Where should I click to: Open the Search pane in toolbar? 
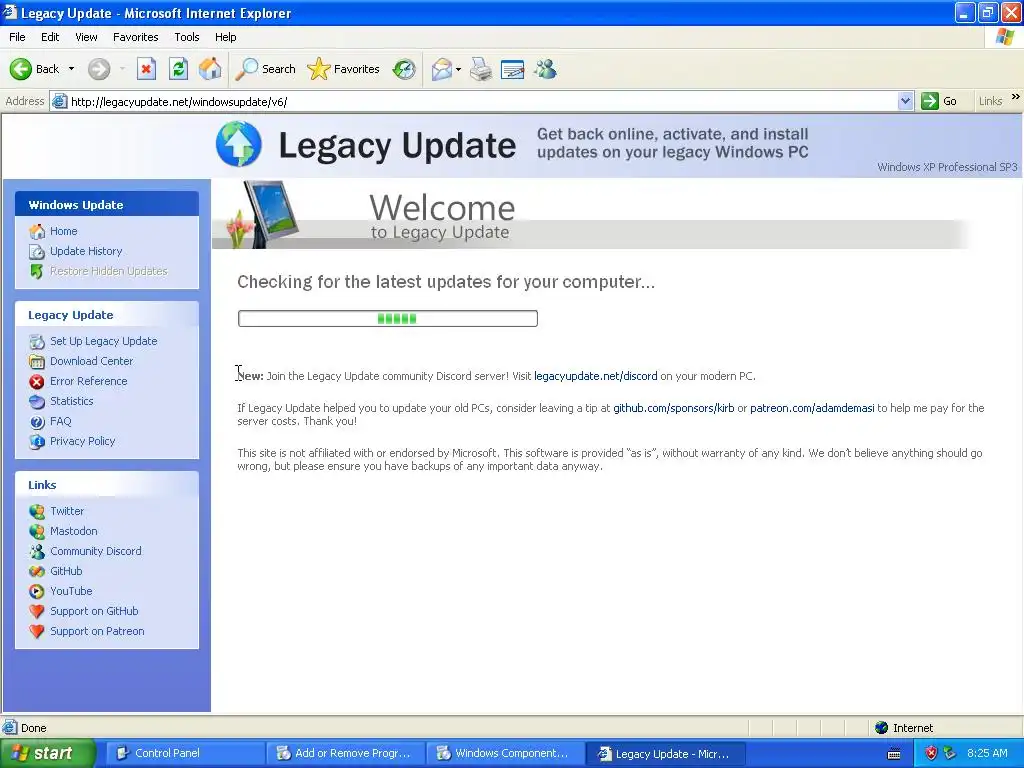click(x=265, y=69)
